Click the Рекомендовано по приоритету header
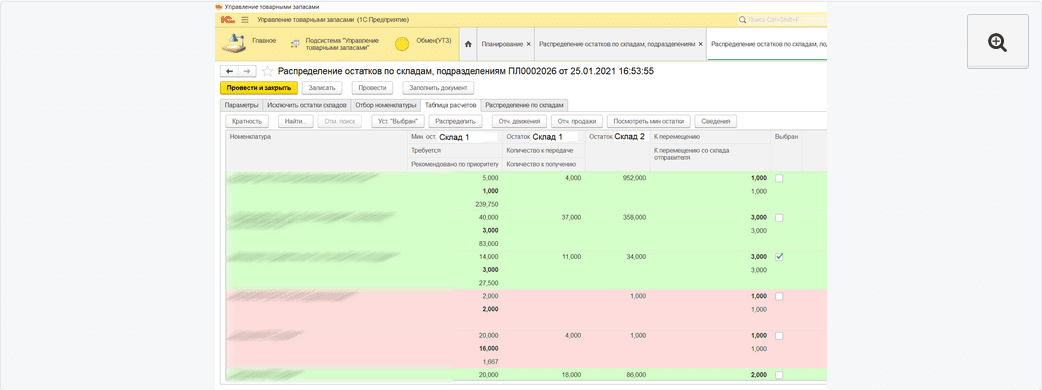The image size is (1042, 390). [455, 164]
